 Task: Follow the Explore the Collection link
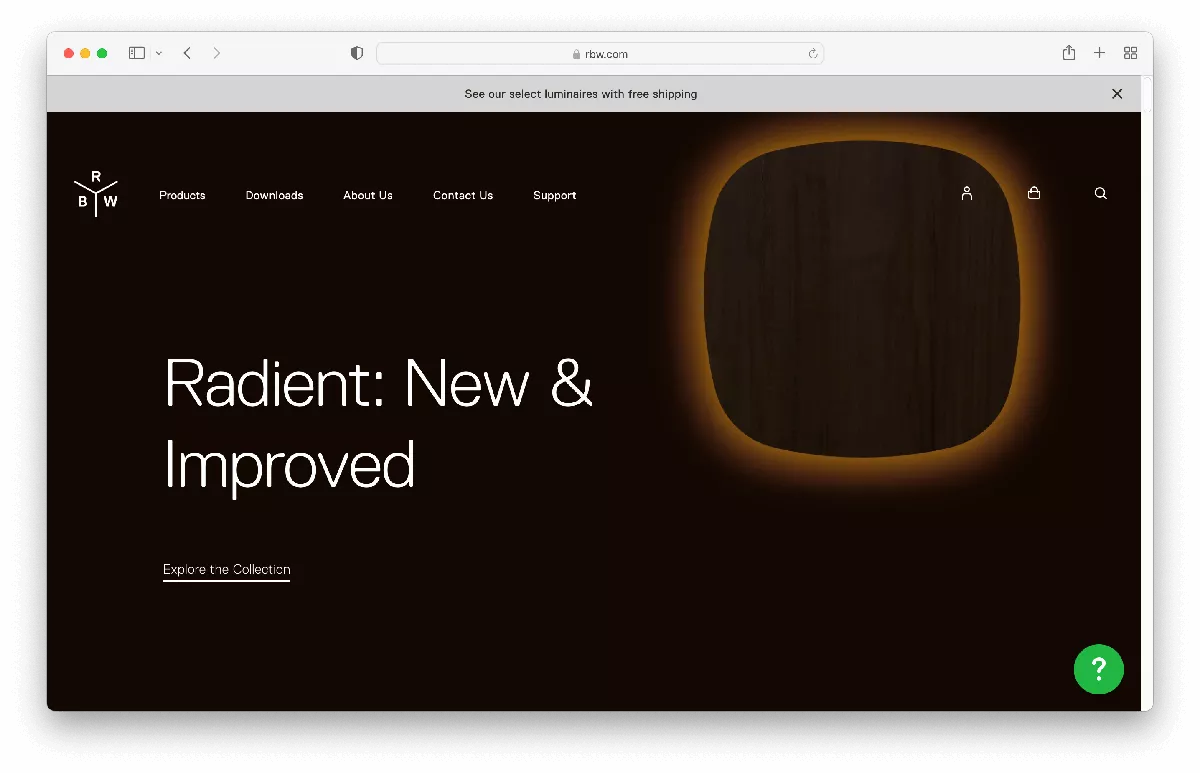[x=227, y=570]
